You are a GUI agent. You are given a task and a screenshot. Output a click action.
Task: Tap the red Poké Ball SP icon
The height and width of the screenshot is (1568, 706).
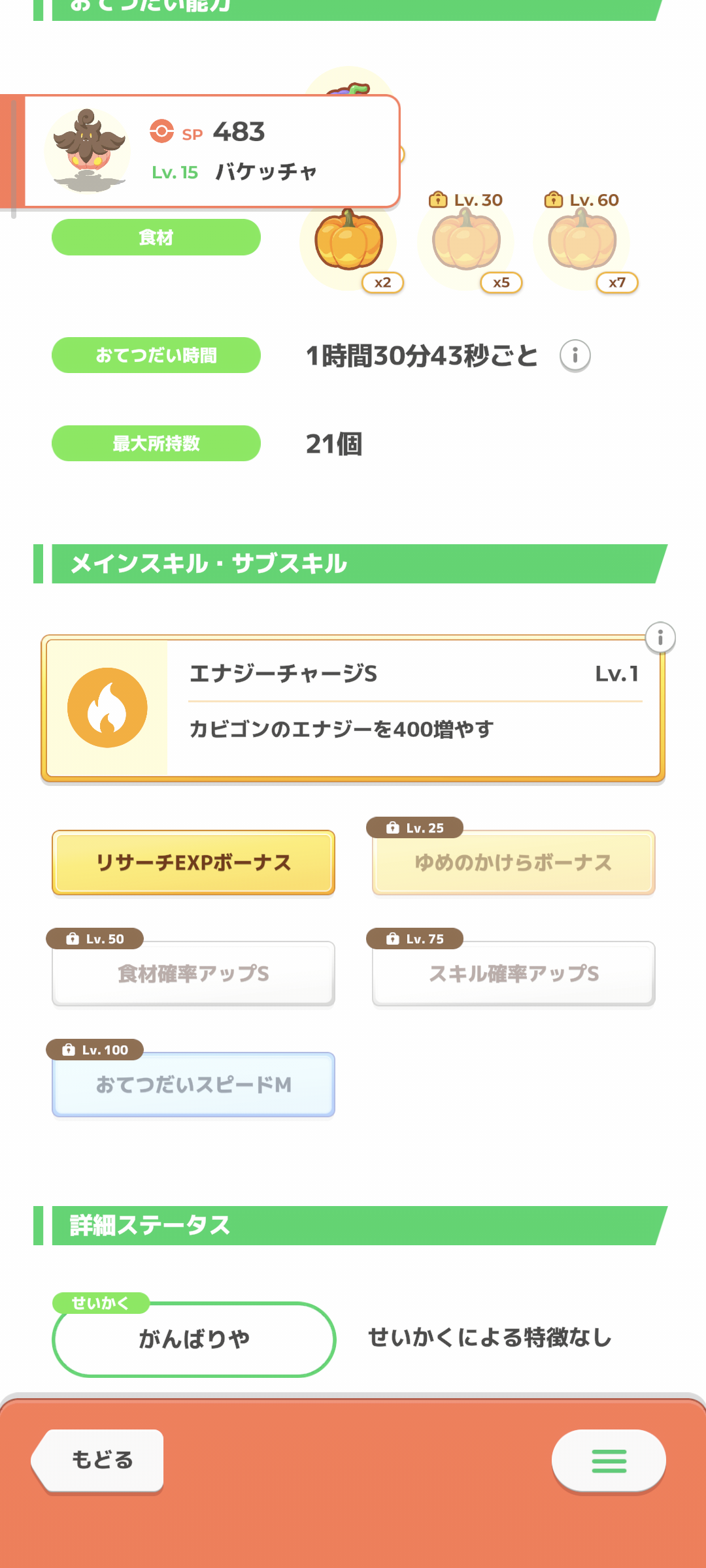pos(161,131)
